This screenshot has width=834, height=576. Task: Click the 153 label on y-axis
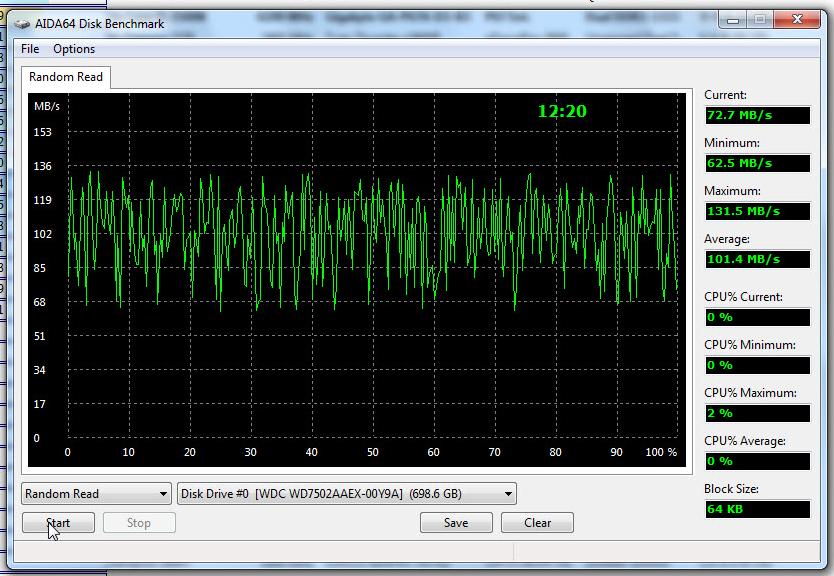pos(43,132)
